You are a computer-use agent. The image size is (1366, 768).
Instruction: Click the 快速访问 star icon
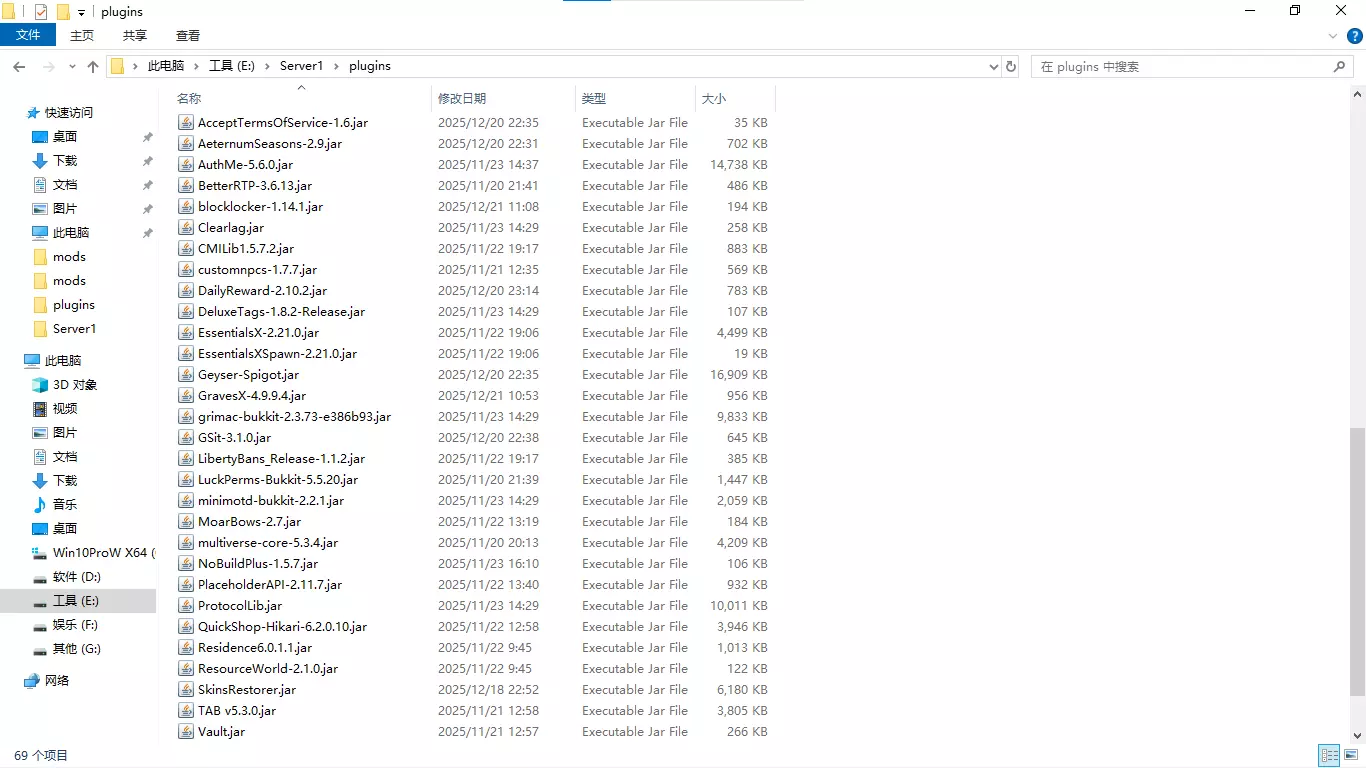pos(33,113)
